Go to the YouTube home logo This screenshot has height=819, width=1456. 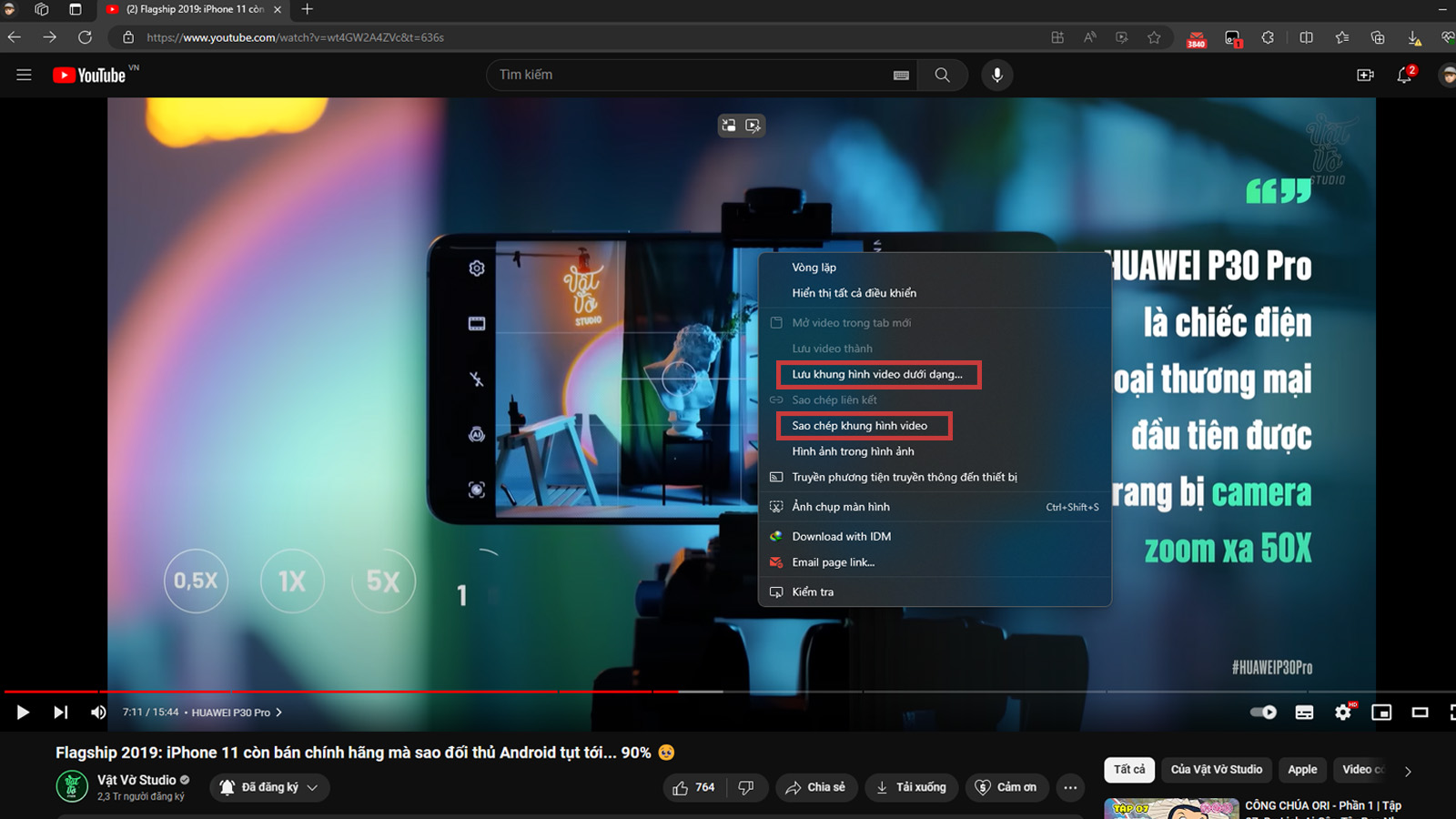coord(89,76)
